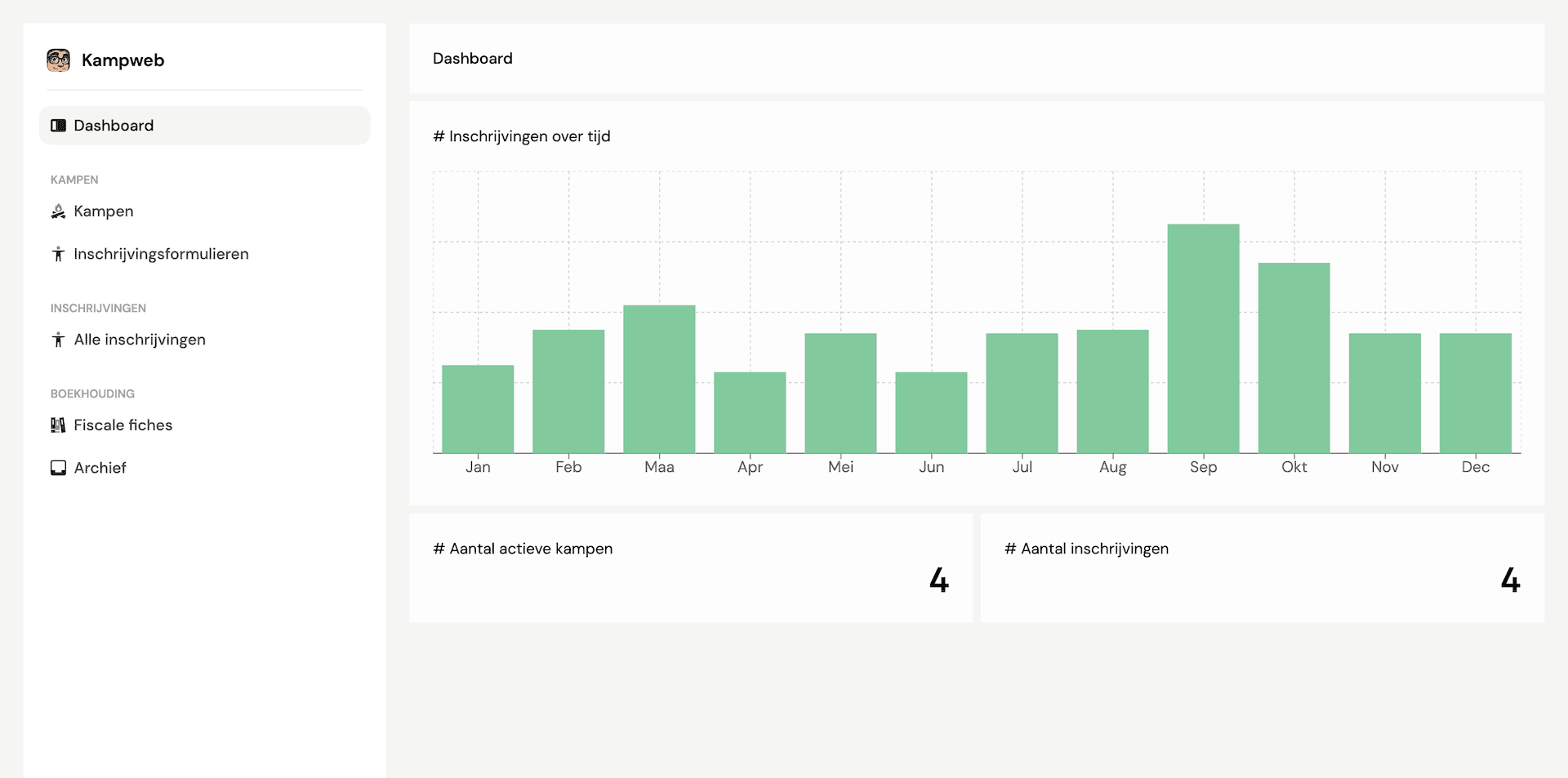
Task: Click the person icon next to Inschrijvingsformulieren
Action: click(57, 254)
